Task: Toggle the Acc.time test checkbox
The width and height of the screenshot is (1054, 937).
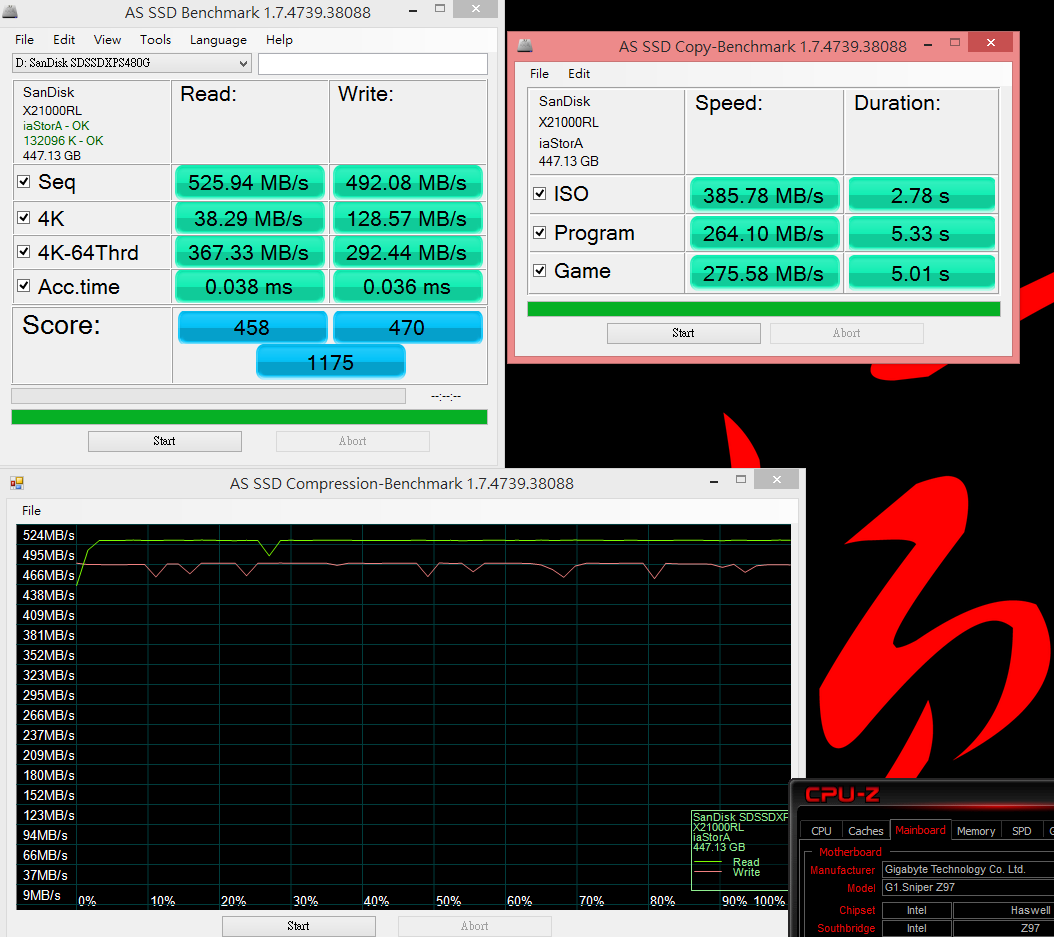Action: pos(24,286)
